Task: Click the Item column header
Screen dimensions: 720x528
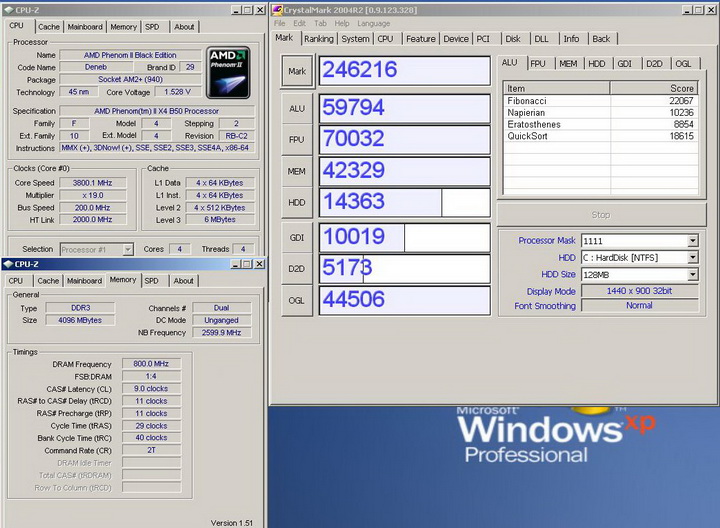Action: (x=557, y=88)
